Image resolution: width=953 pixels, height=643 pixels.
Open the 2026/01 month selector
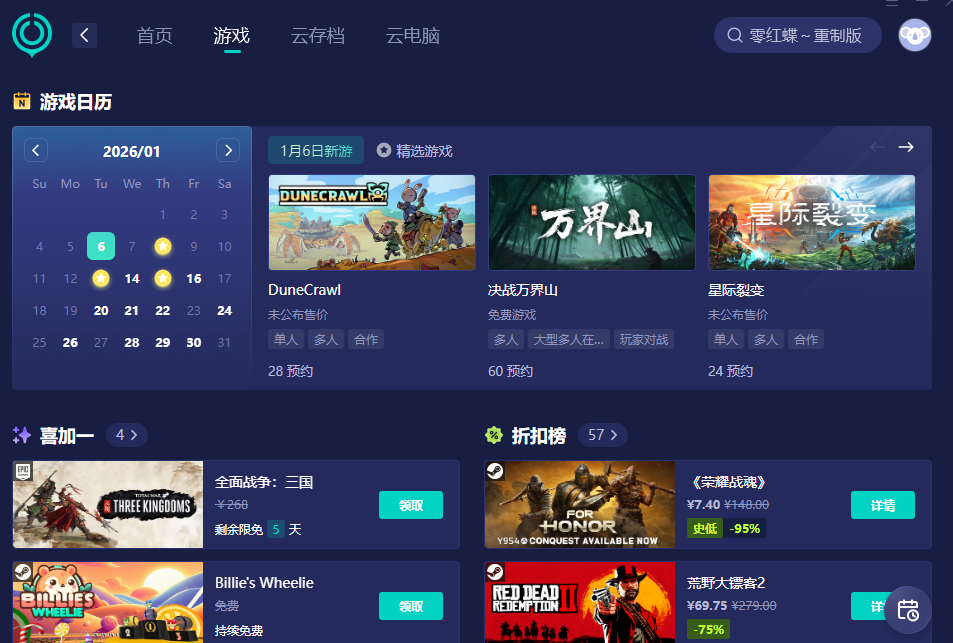pyautogui.click(x=131, y=150)
